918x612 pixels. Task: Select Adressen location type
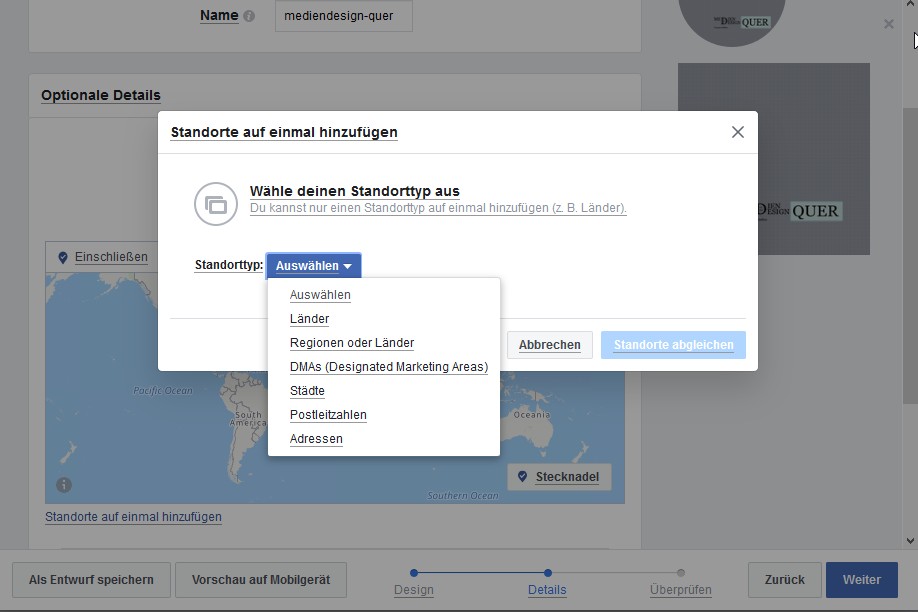[x=316, y=439]
